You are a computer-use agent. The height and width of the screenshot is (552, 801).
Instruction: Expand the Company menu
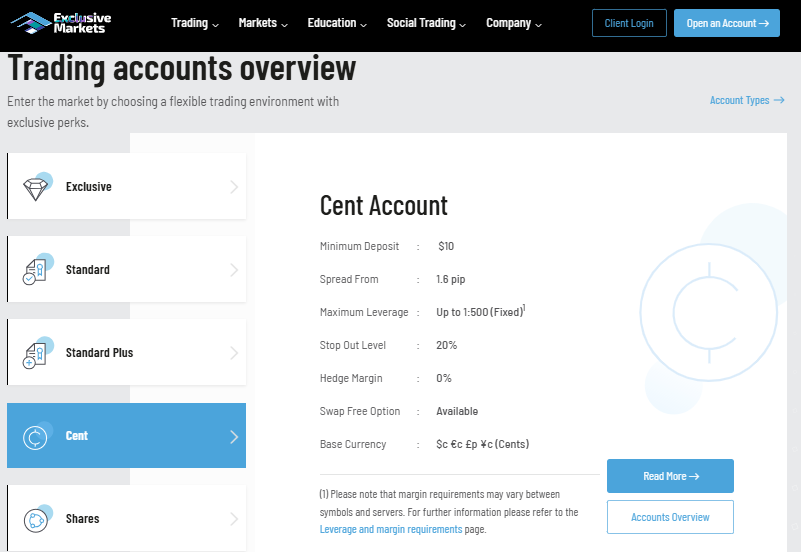pos(514,23)
